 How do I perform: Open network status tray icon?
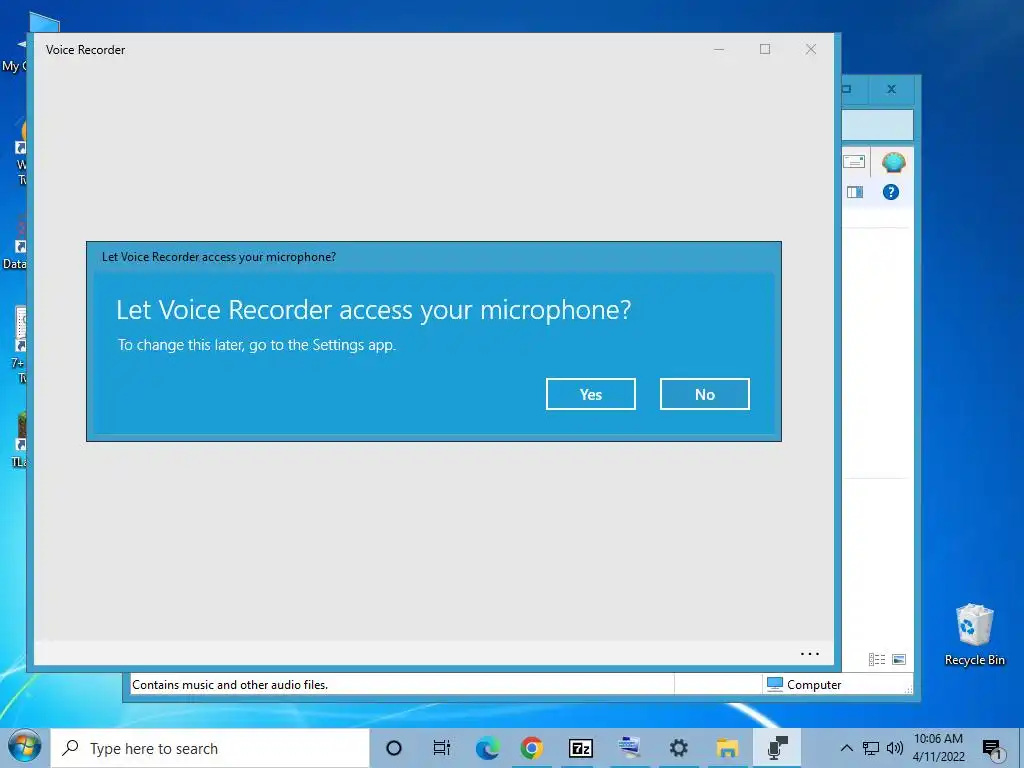(871, 748)
